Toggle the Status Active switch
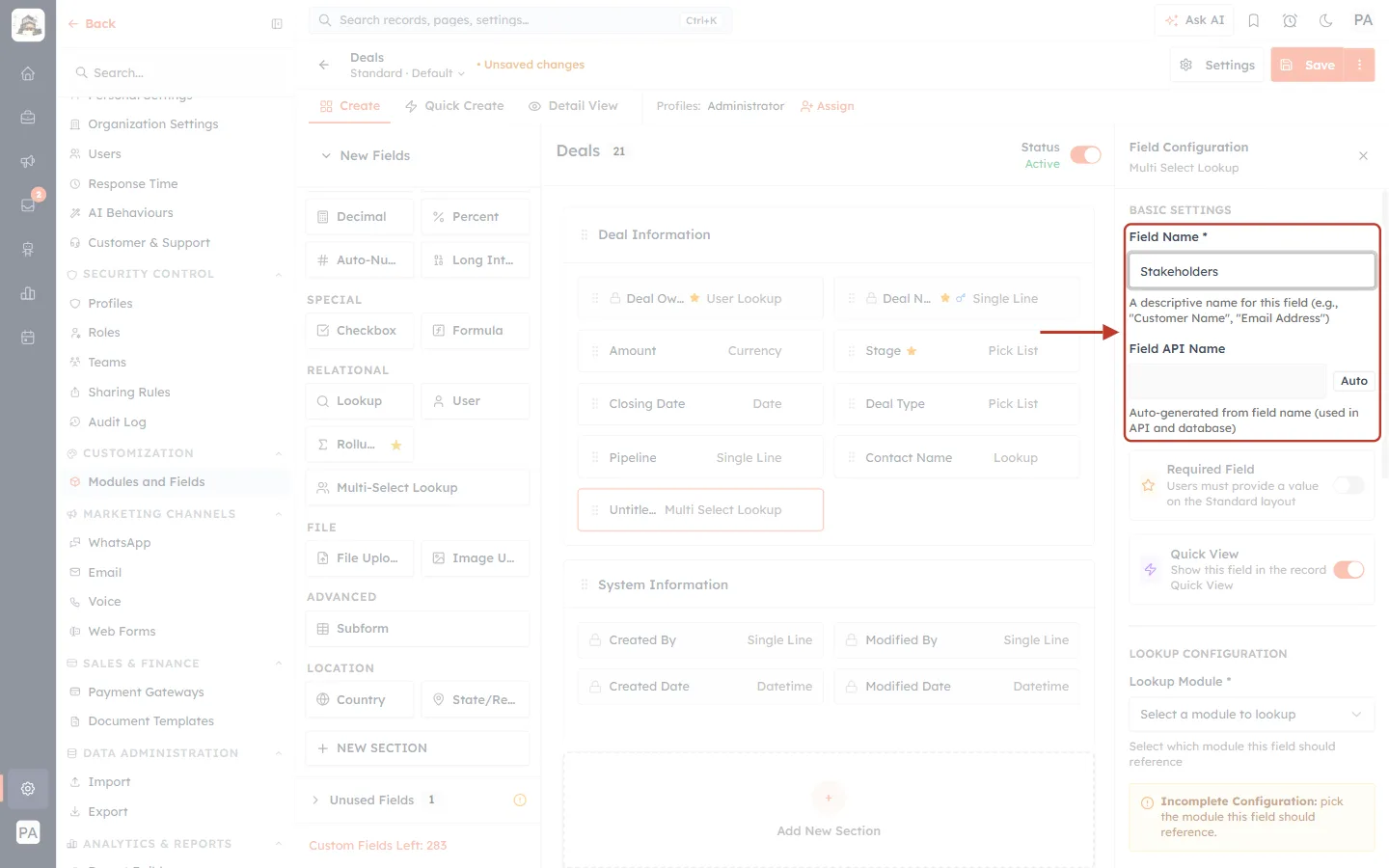 tap(1085, 155)
